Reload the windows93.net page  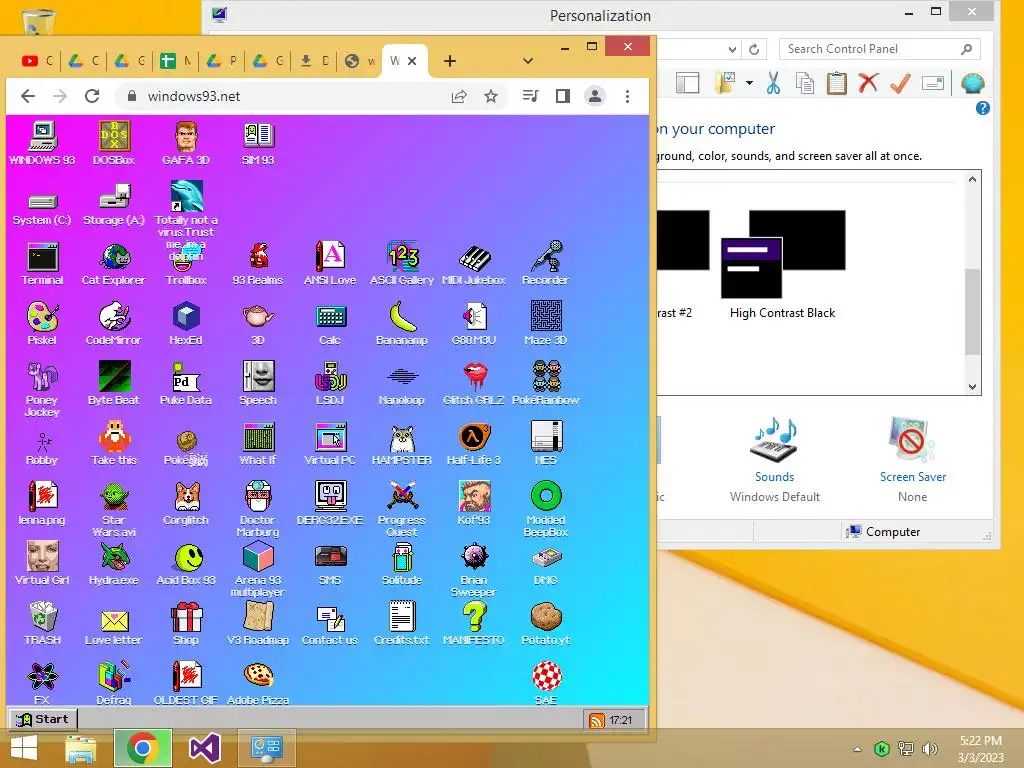[92, 96]
